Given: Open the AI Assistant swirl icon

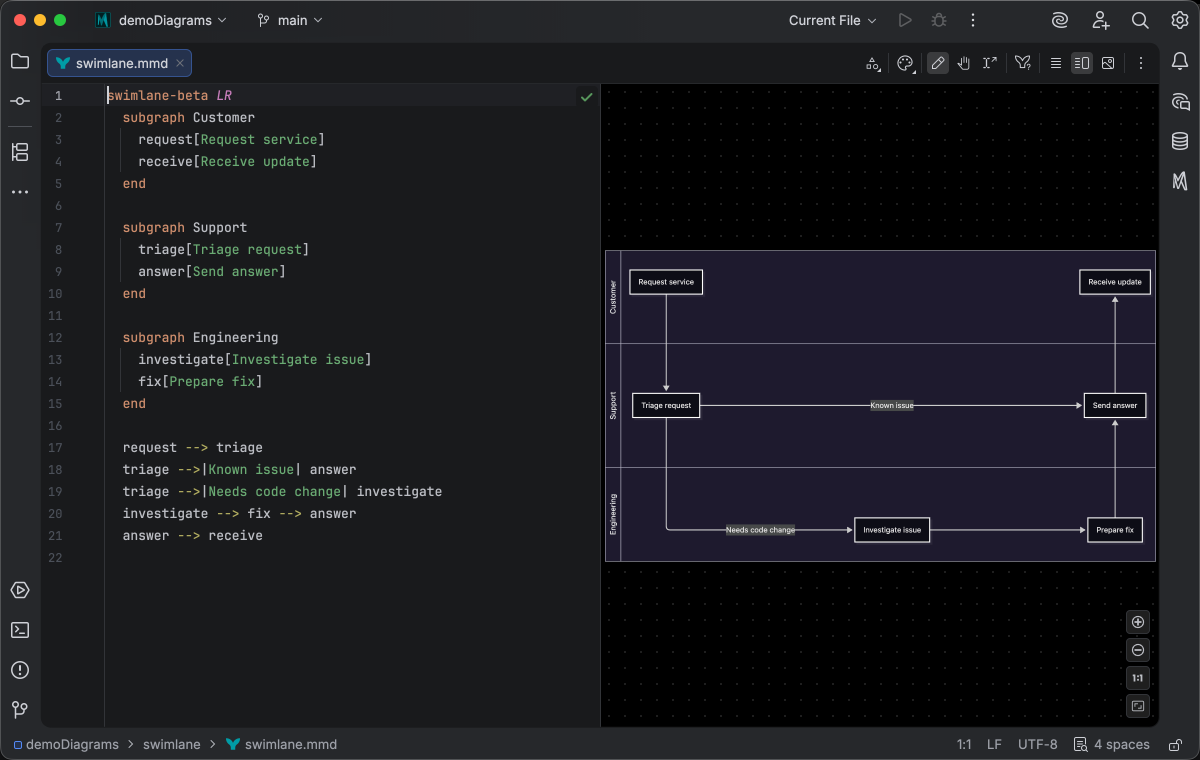Looking at the screenshot, I should [x=1060, y=20].
